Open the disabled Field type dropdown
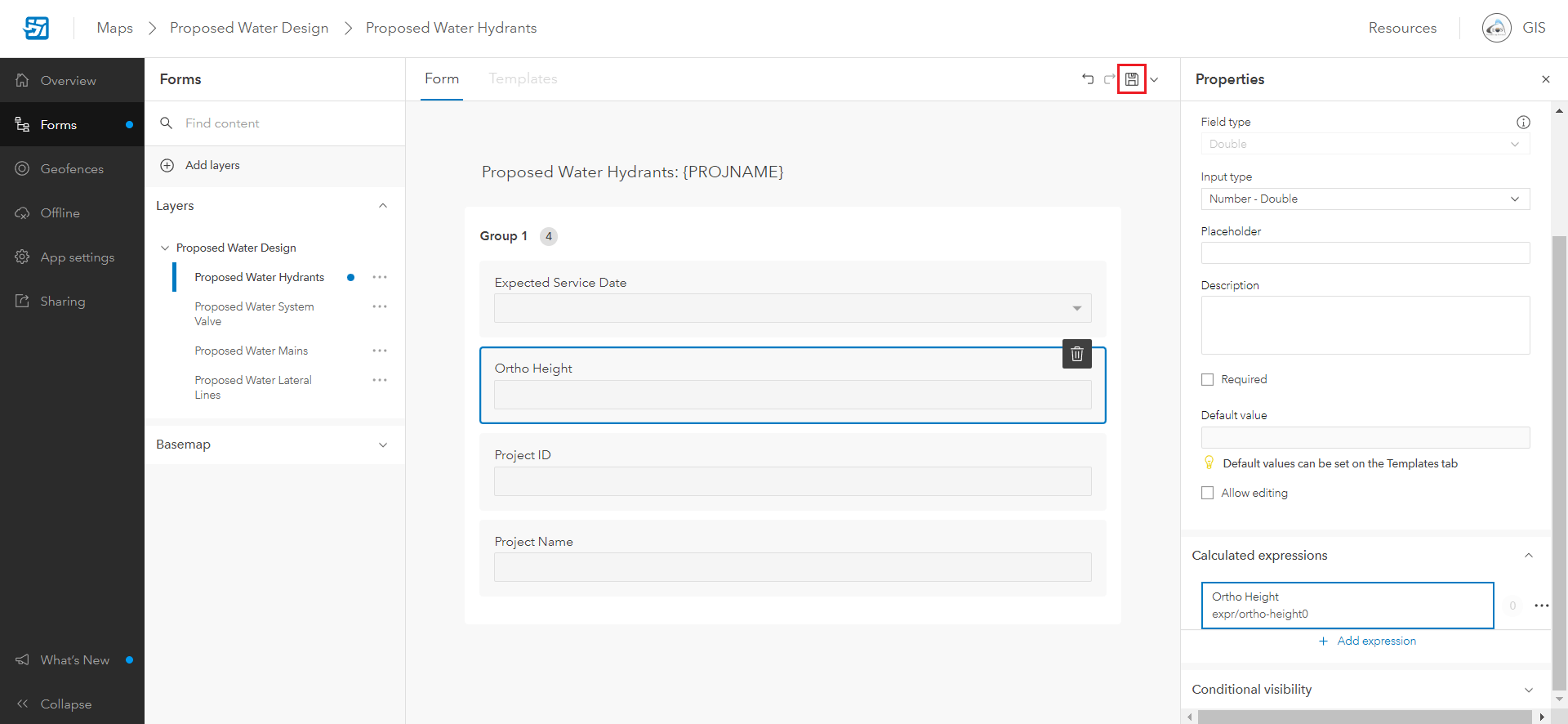Screen dimensions: 1568x724 coord(1365,144)
